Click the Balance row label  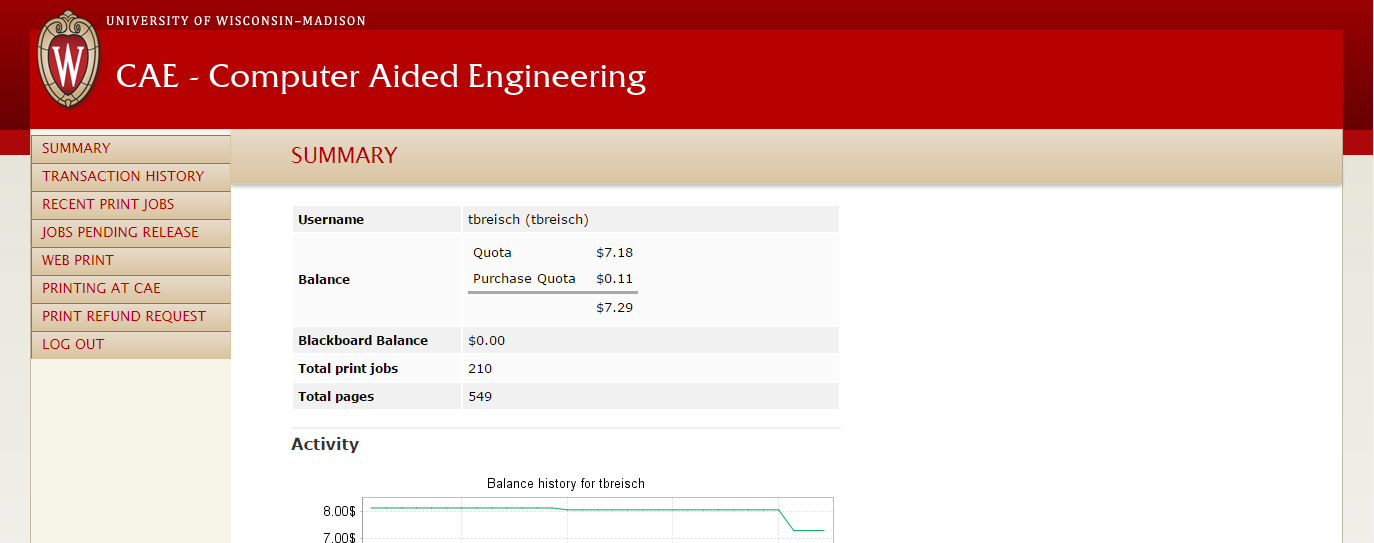pyautogui.click(x=324, y=280)
